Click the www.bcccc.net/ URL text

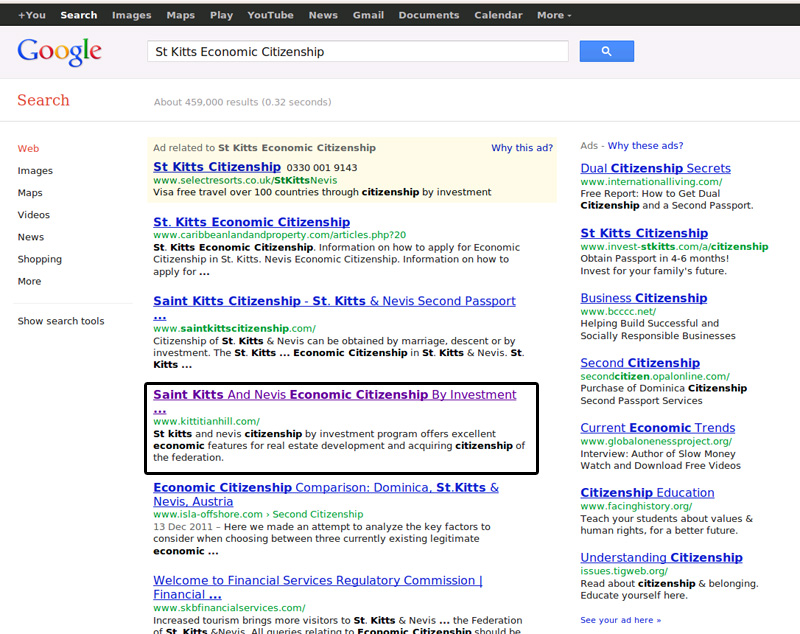(x=618, y=311)
